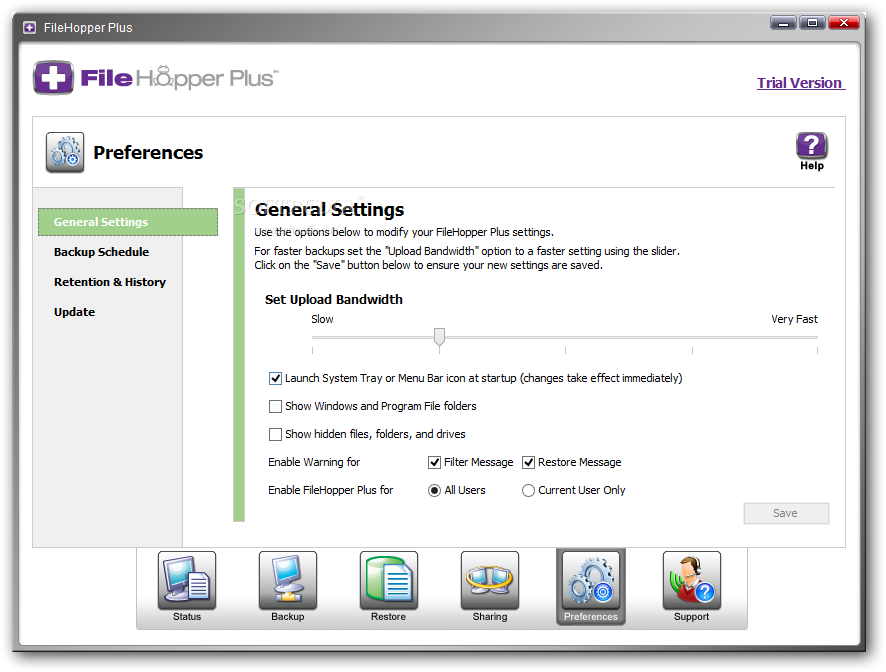Enable Show hidden files, folders, and drives
The height and width of the screenshot is (672, 886).
[x=275, y=435]
